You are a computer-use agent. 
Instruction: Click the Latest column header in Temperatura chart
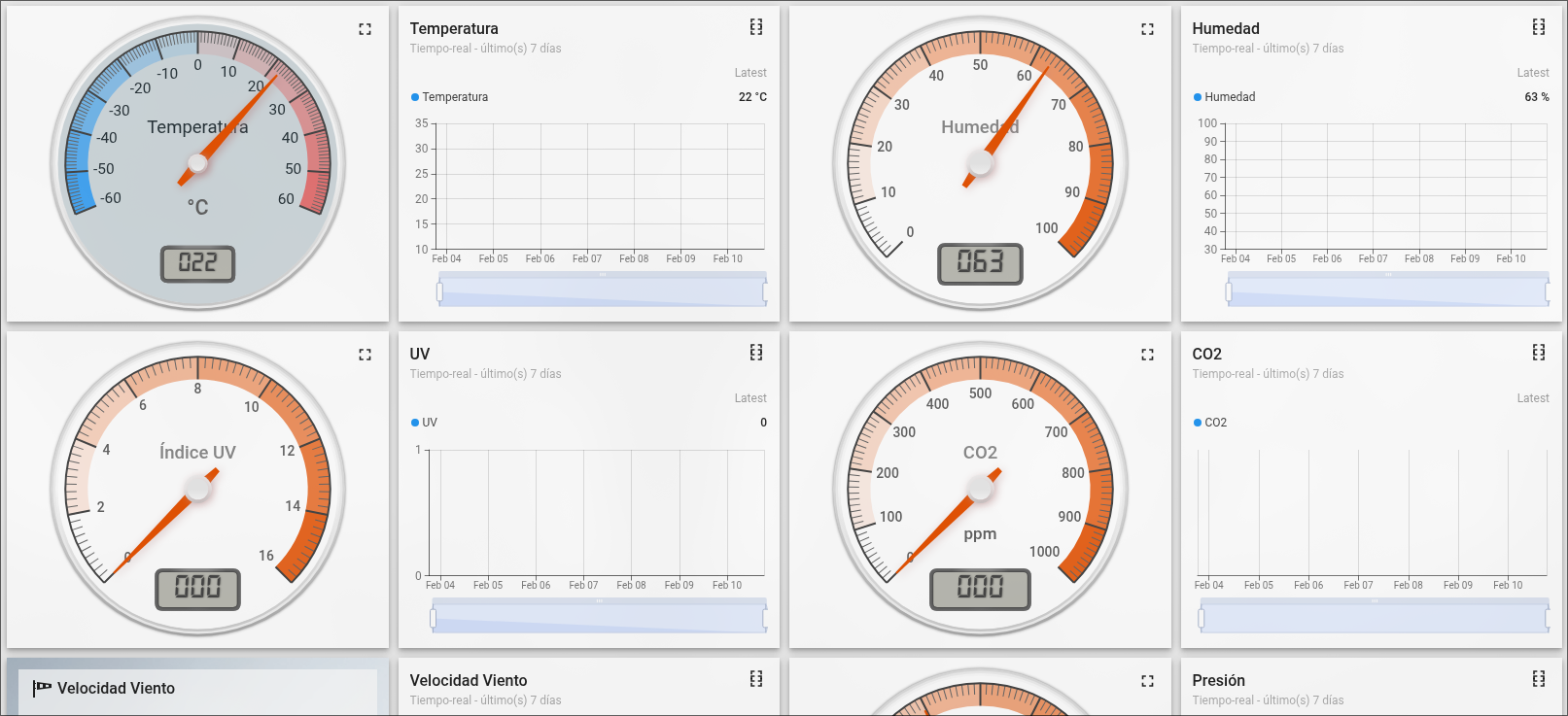[x=750, y=73]
